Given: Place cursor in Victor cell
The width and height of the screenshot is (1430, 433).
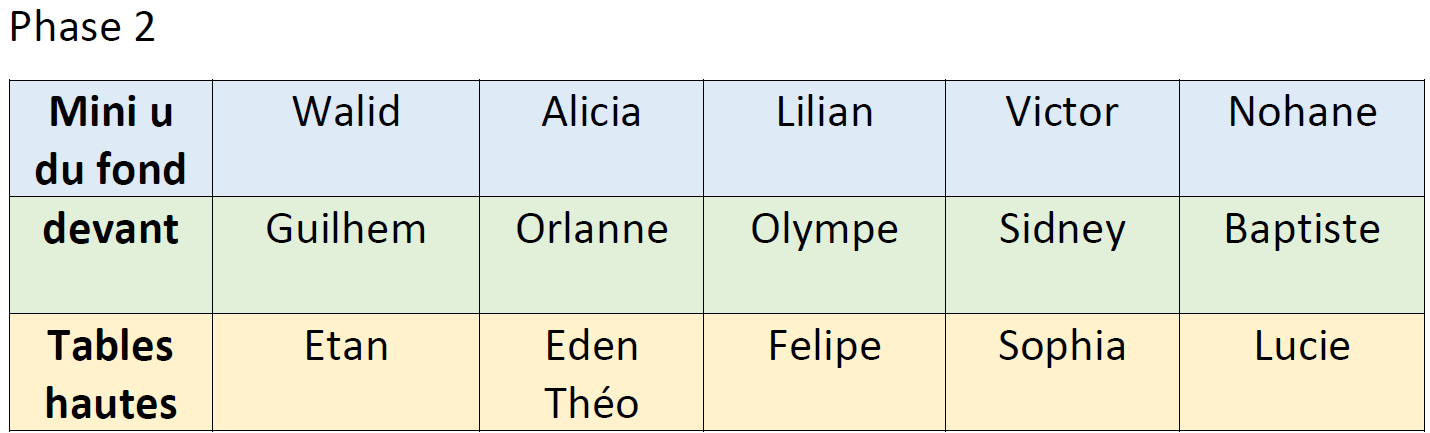Looking at the screenshot, I should 1062,112.
